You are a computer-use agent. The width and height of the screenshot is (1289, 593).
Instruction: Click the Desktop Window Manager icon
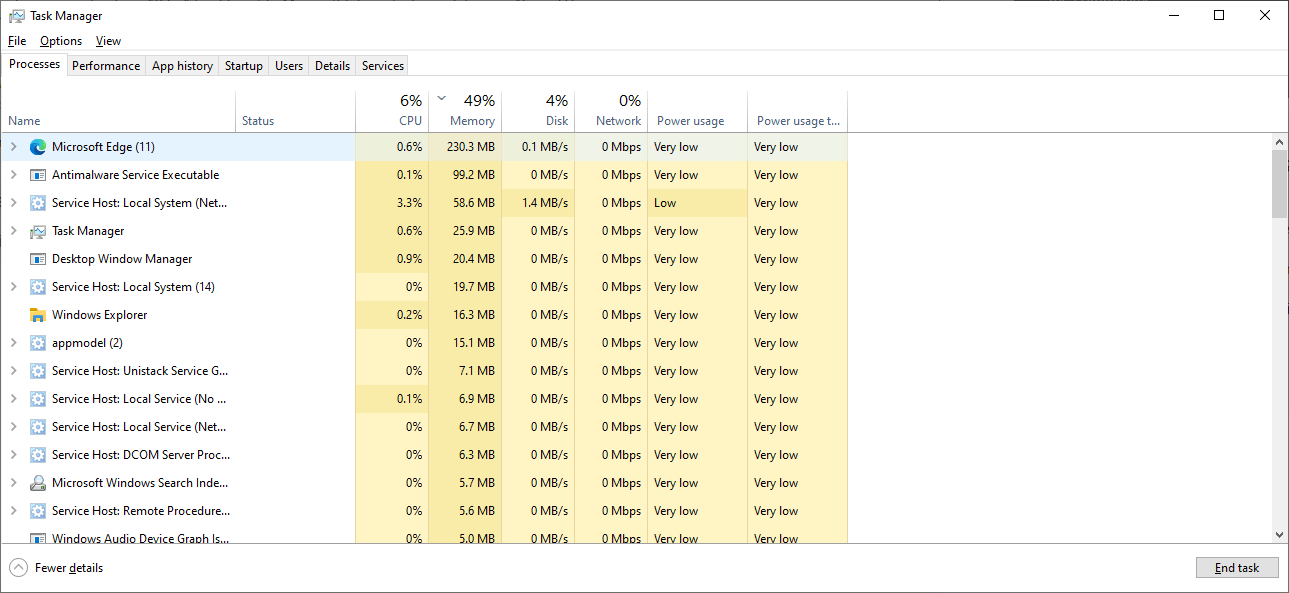point(38,259)
